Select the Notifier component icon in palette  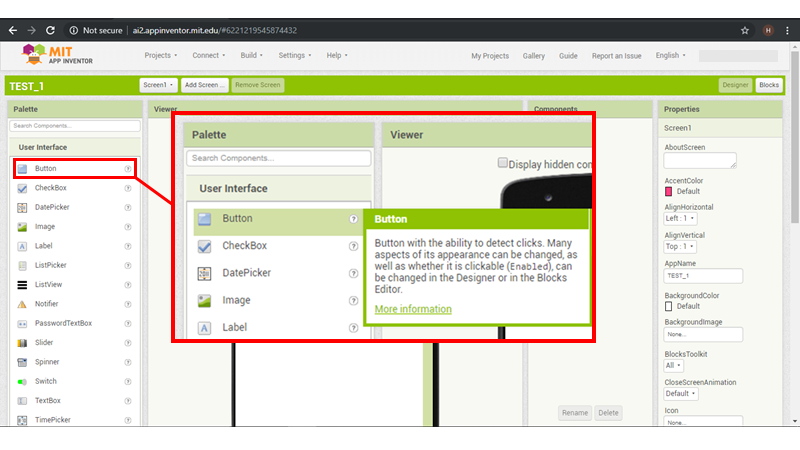click(x=22, y=304)
